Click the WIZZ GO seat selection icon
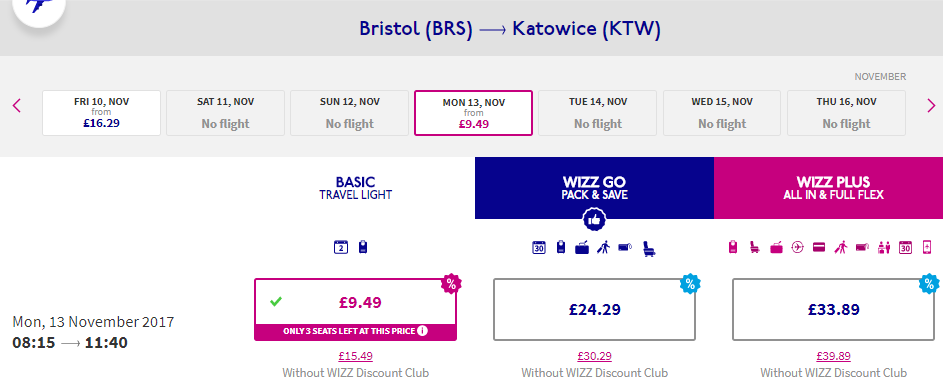This screenshot has width=943, height=385. [649, 248]
